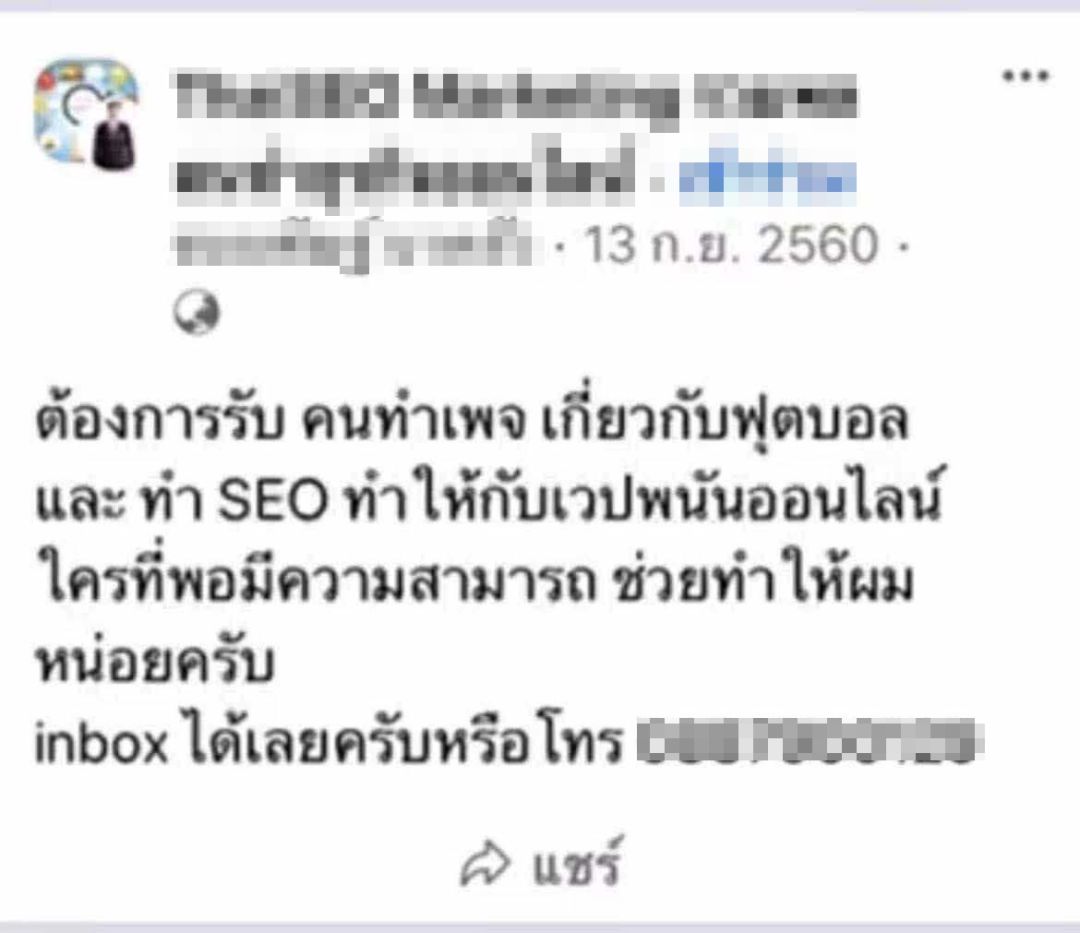Click the globe public privacy icon
The width and height of the screenshot is (1080, 933).
pyautogui.click(x=196, y=312)
